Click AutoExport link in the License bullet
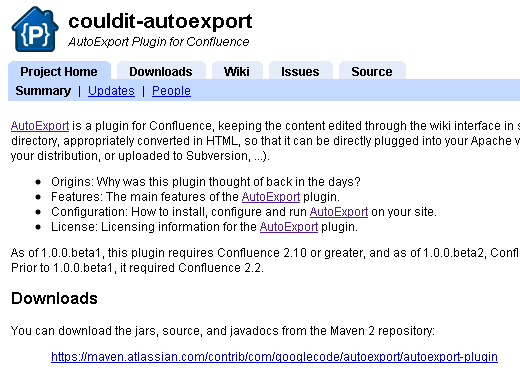The image size is (520, 386). (x=289, y=227)
